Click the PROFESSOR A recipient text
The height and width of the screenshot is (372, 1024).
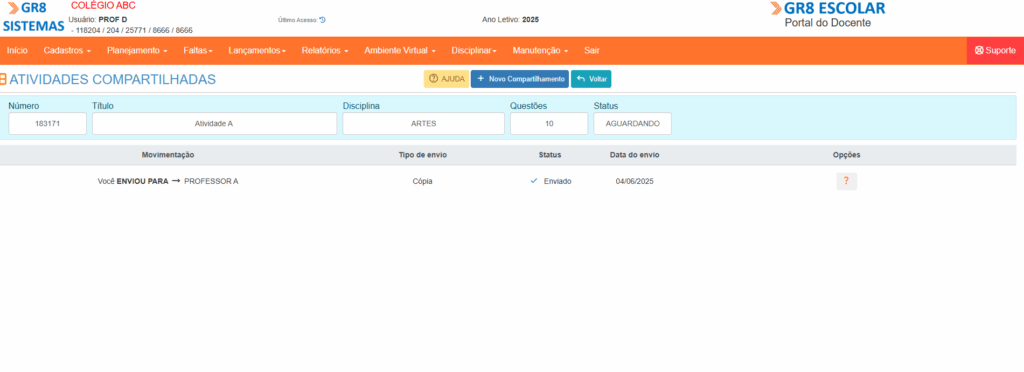pyautogui.click(x=211, y=181)
